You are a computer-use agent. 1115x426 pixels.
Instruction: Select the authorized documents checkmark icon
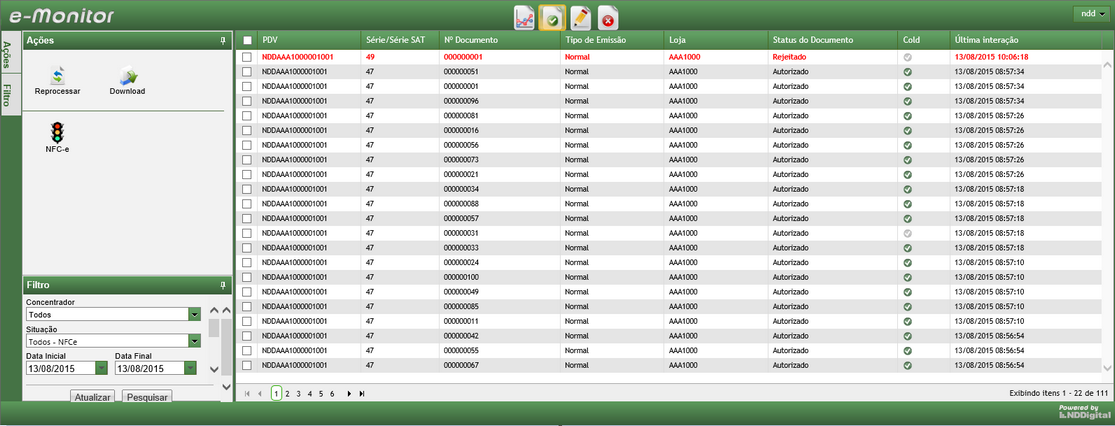pos(552,17)
